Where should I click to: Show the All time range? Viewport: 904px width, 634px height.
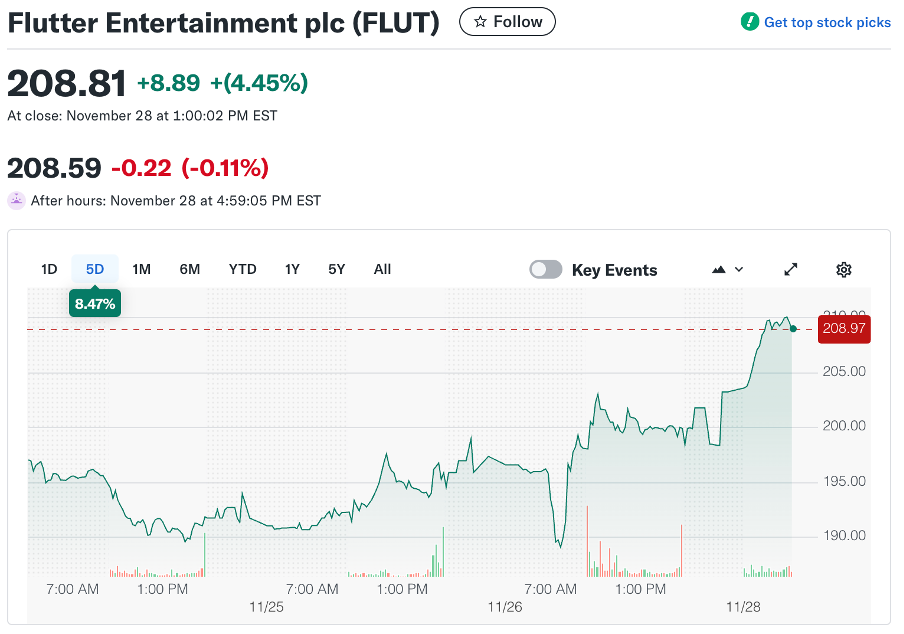[382, 269]
